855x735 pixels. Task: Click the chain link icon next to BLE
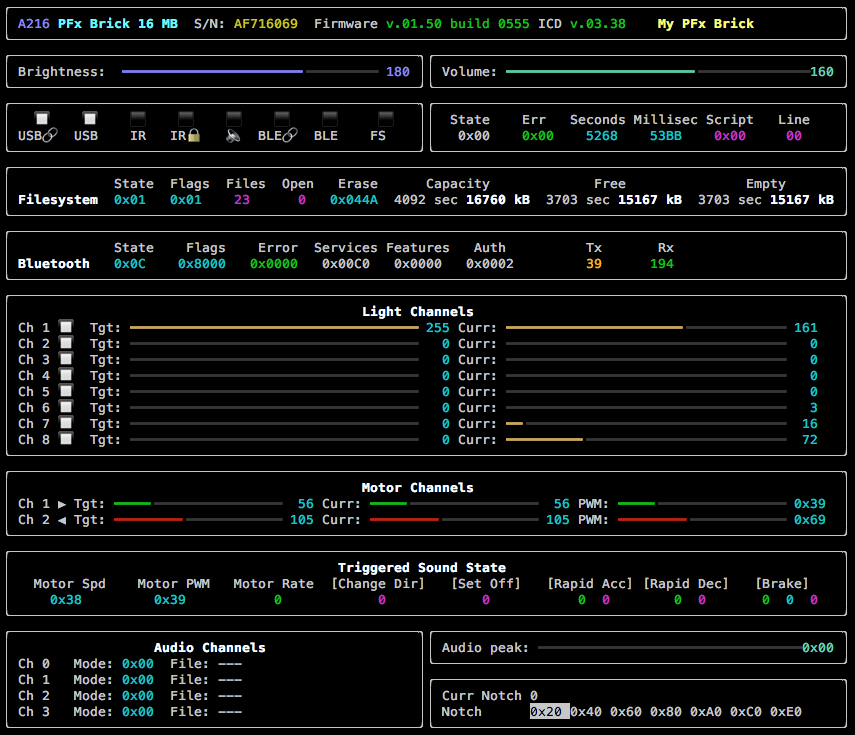click(x=290, y=135)
